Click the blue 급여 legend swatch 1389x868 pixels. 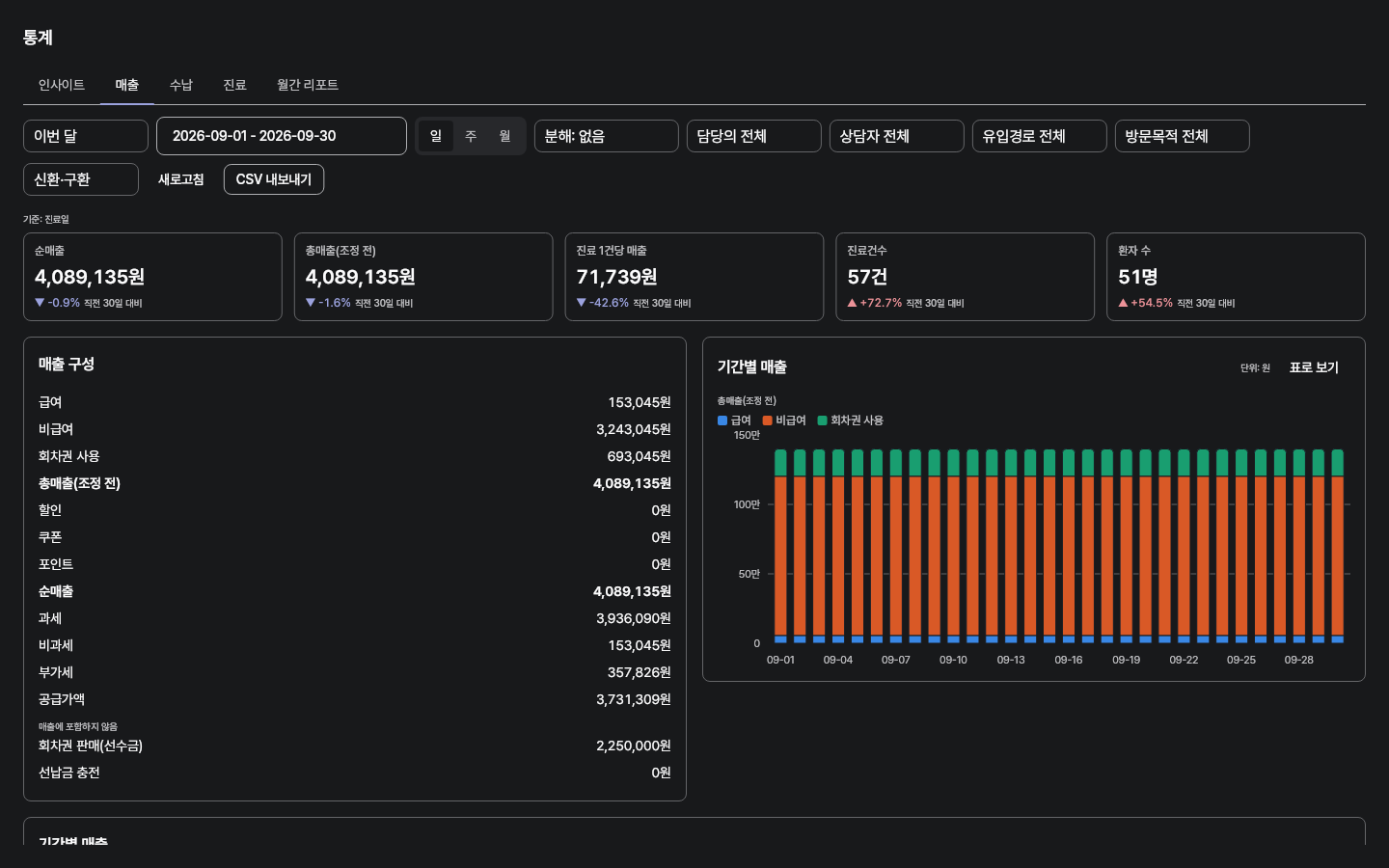coord(722,420)
